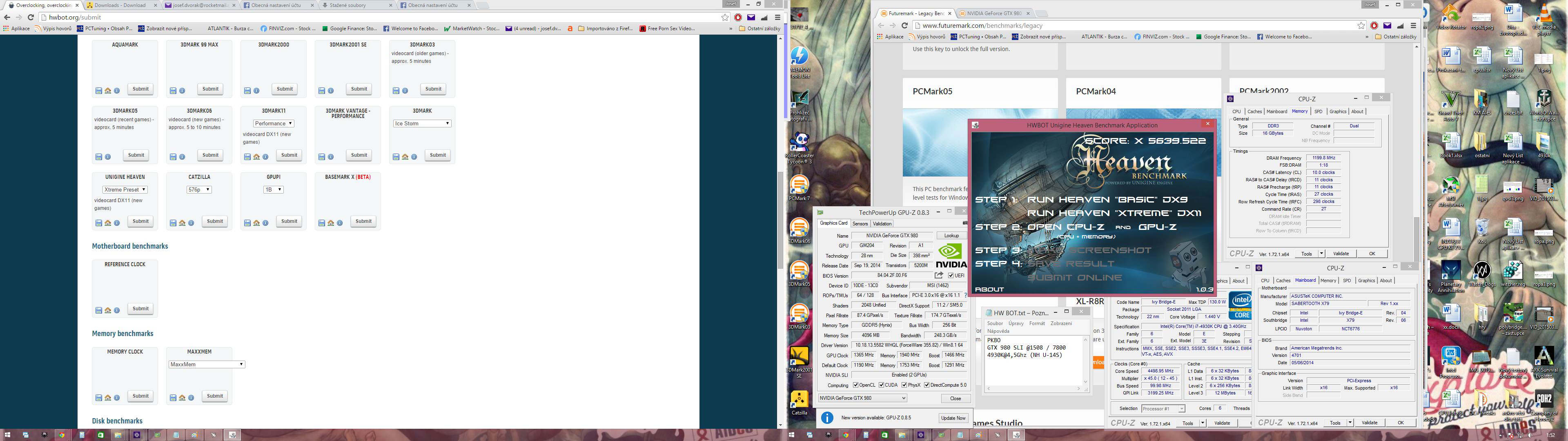Open Chrome menu in Futuremark window
The width and height of the screenshot is (1568, 441).
1413,26
